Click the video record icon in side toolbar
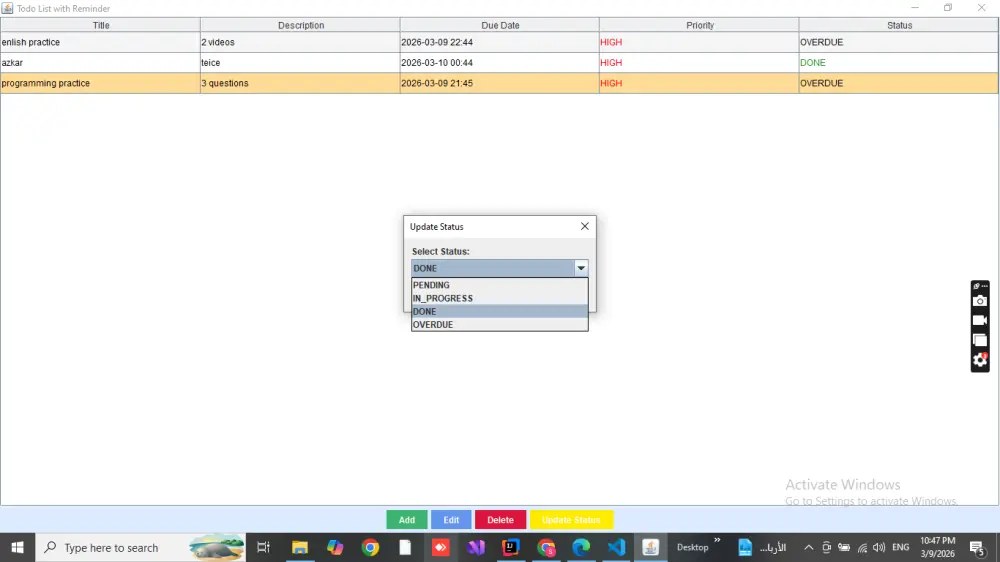Viewport: 1000px width, 562px height. (x=980, y=320)
